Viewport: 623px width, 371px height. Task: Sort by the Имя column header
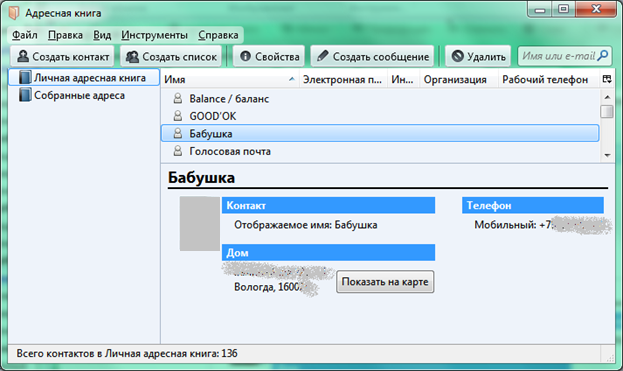tap(230, 79)
